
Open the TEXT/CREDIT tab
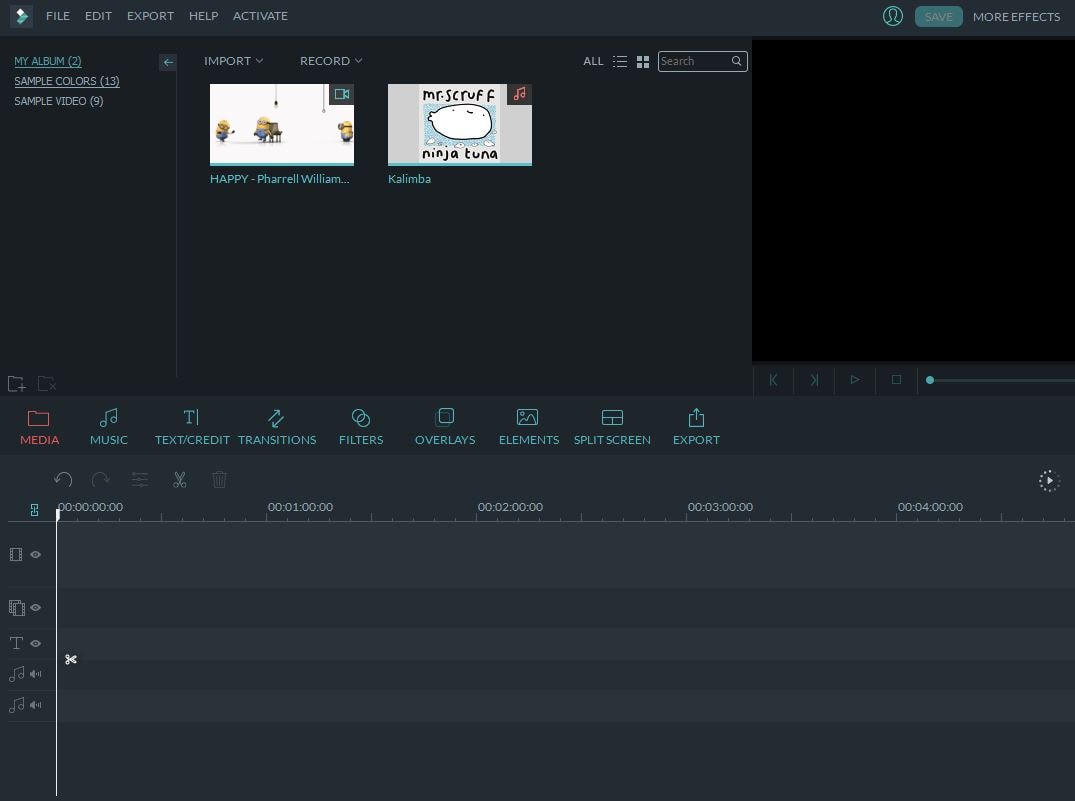(192, 427)
